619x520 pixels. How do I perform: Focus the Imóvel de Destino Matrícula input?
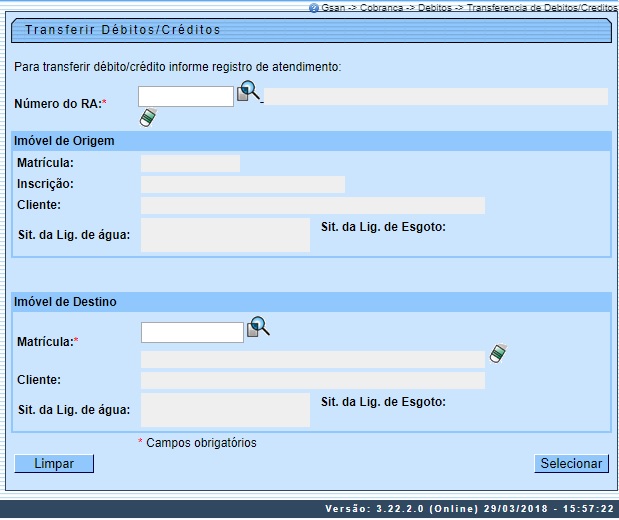click(x=192, y=332)
